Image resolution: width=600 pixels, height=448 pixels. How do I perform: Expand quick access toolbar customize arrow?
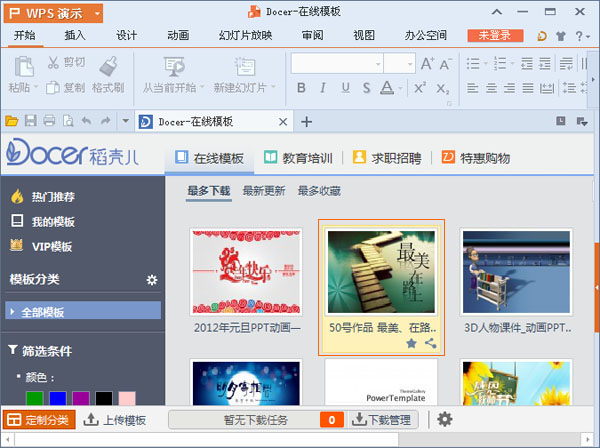[x=125, y=121]
